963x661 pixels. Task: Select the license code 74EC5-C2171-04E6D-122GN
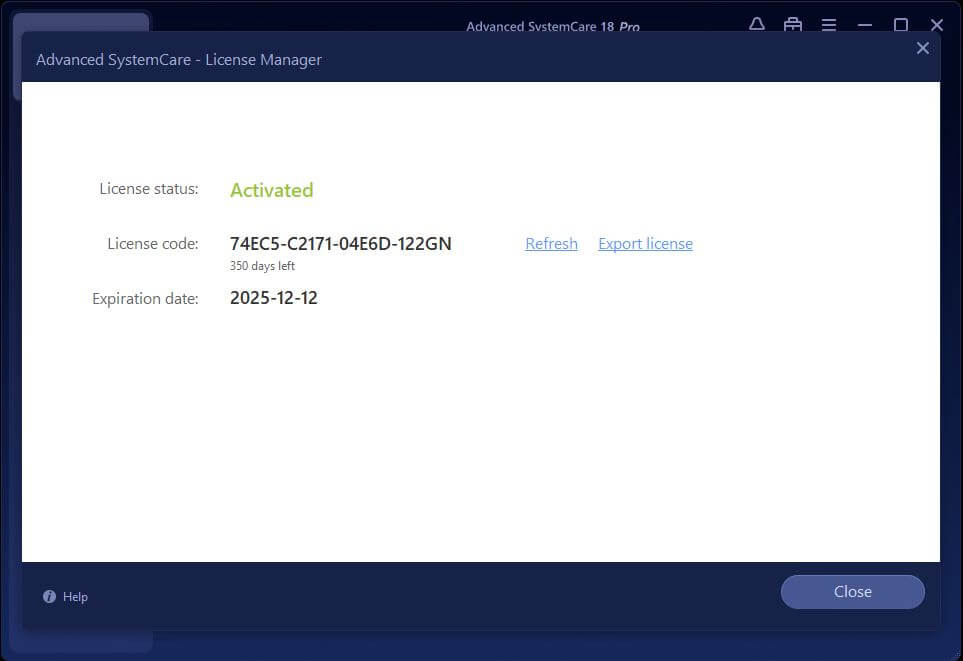pos(340,244)
